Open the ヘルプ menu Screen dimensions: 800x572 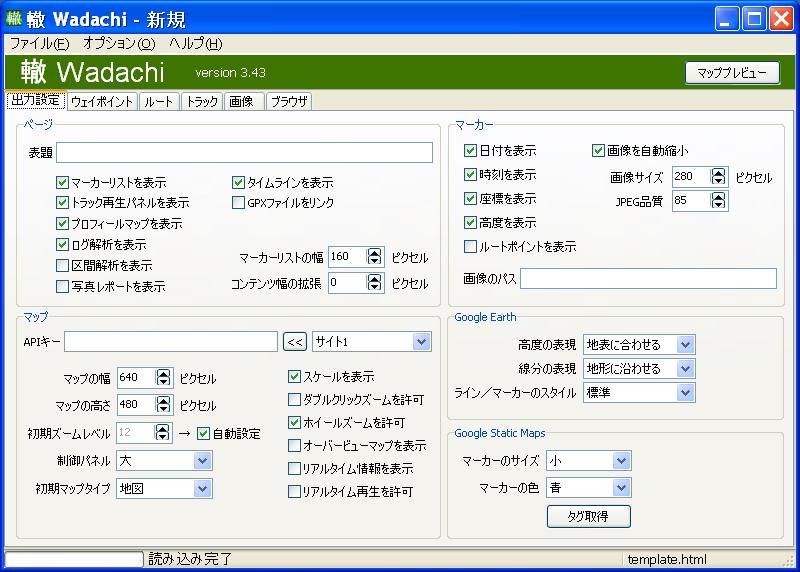pos(195,44)
